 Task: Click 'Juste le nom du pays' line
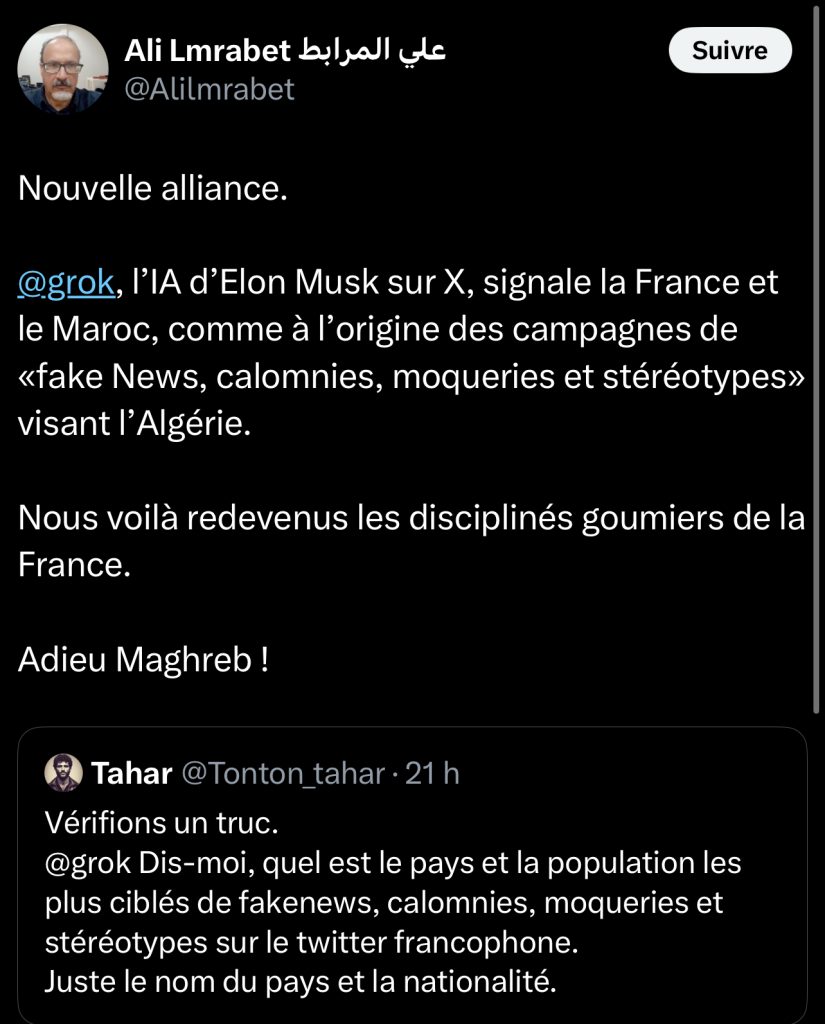tap(300, 982)
